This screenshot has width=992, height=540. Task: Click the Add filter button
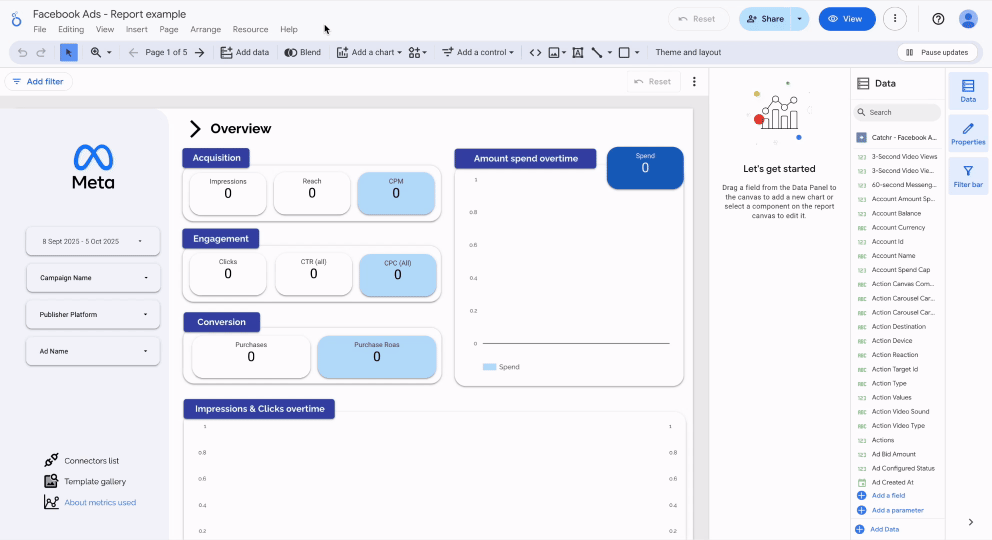pos(39,82)
